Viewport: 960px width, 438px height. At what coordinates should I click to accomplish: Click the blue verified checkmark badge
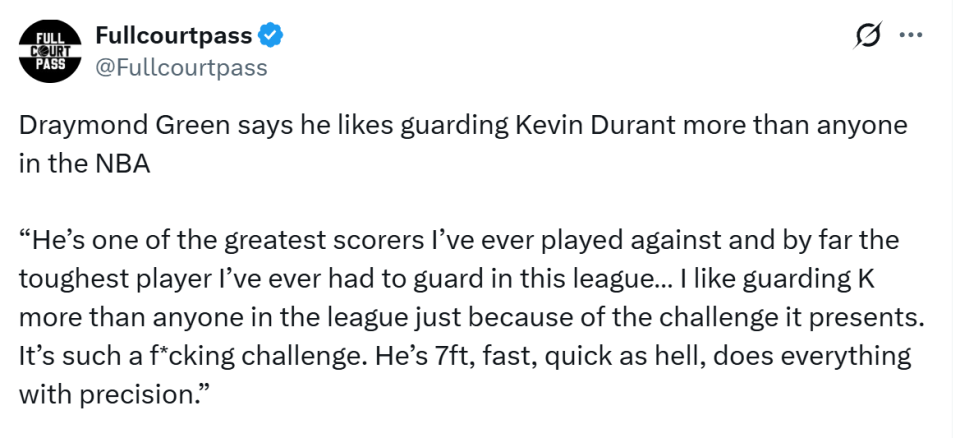[271, 36]
